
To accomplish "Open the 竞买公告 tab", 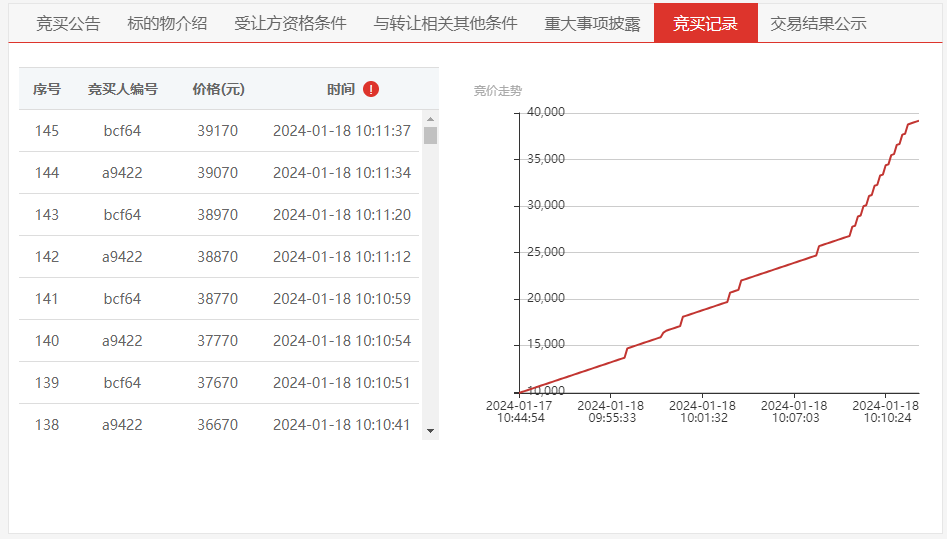I will [68, 24].
